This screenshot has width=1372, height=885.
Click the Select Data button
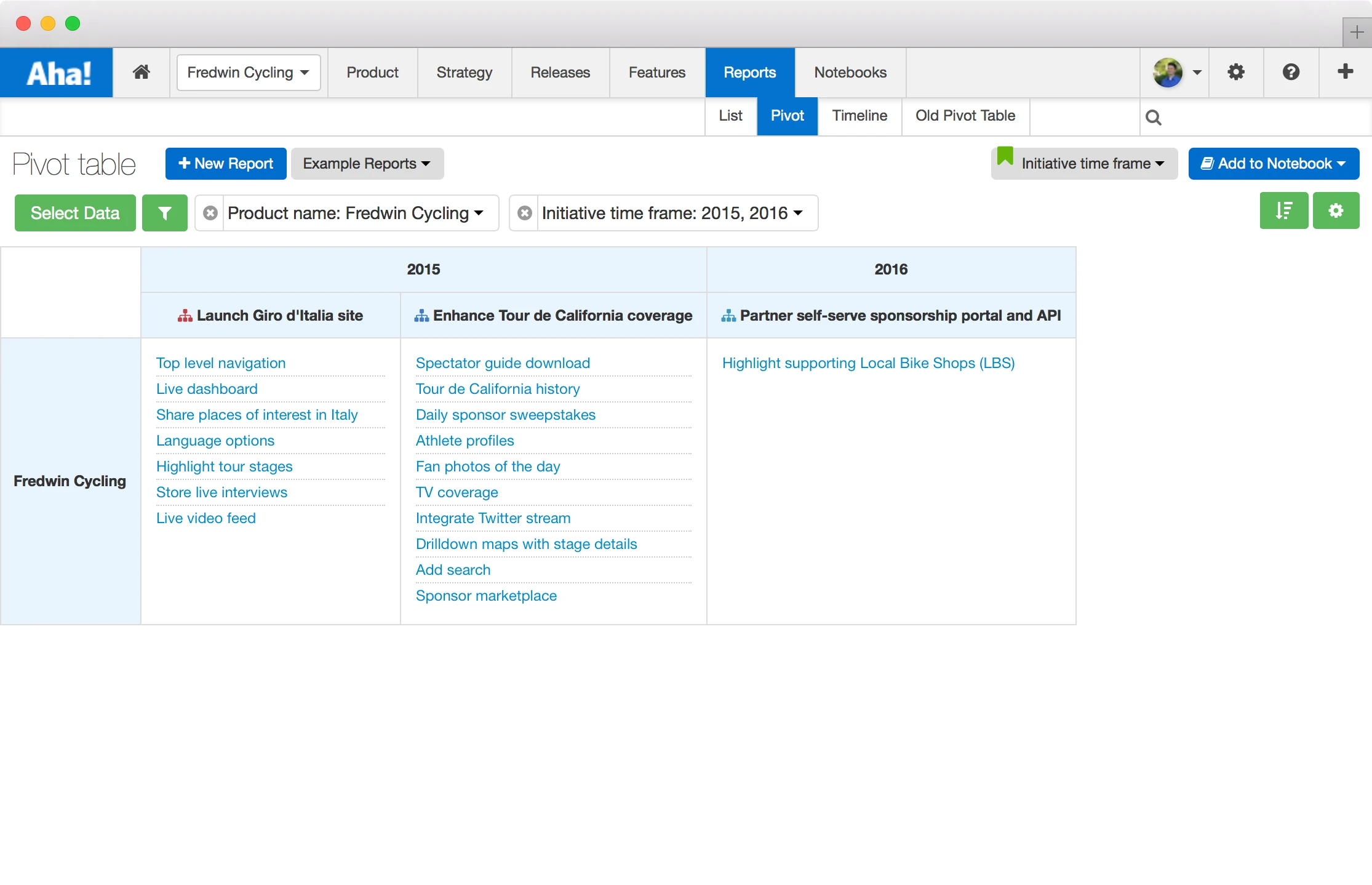click(x=75, y=214)
